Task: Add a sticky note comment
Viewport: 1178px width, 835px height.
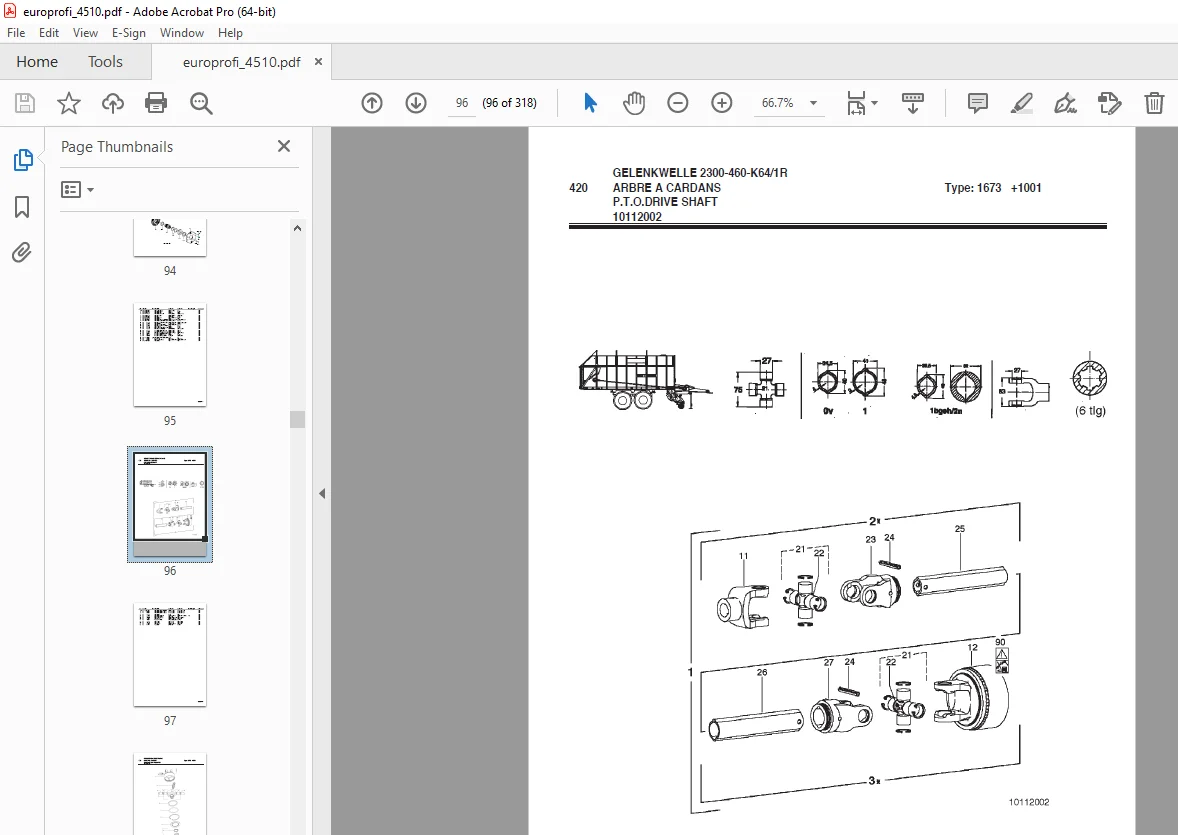Action: click(977, 103)
